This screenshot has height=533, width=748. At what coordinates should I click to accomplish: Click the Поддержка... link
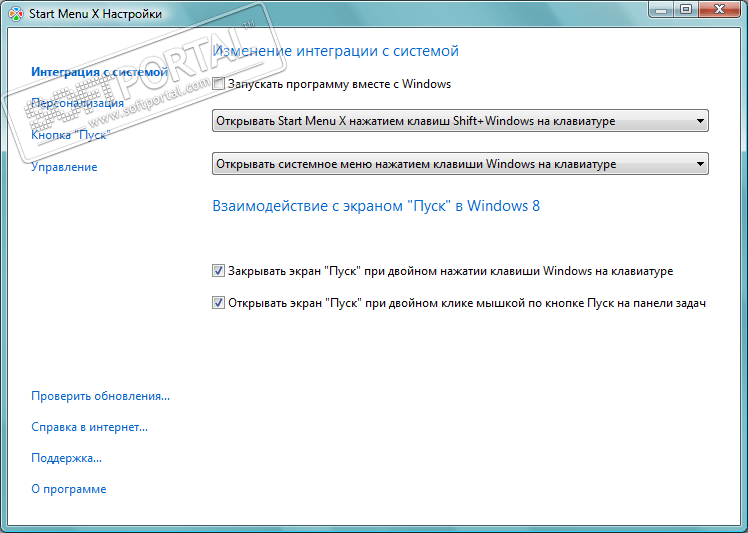(x=66, y=459)
